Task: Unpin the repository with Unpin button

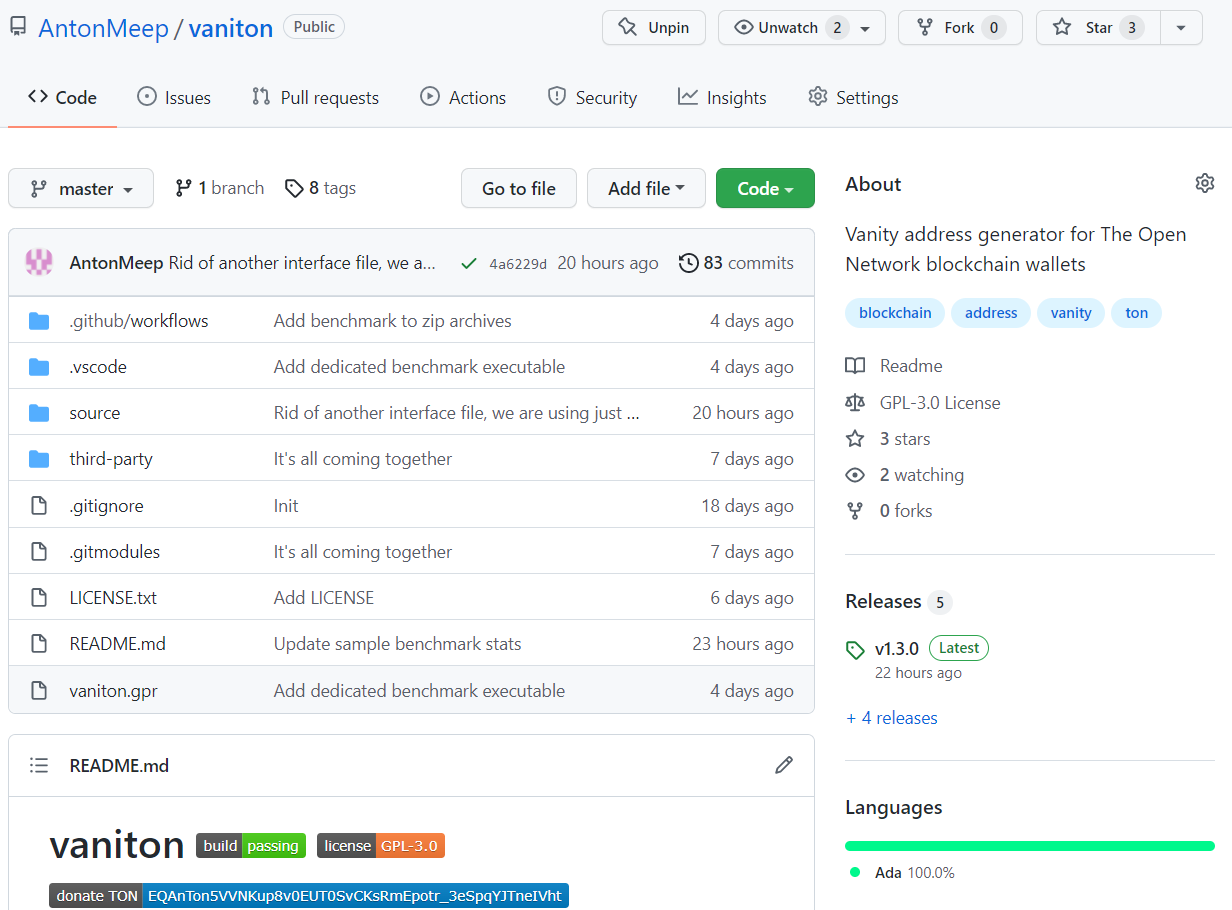Action: [654, 28]
